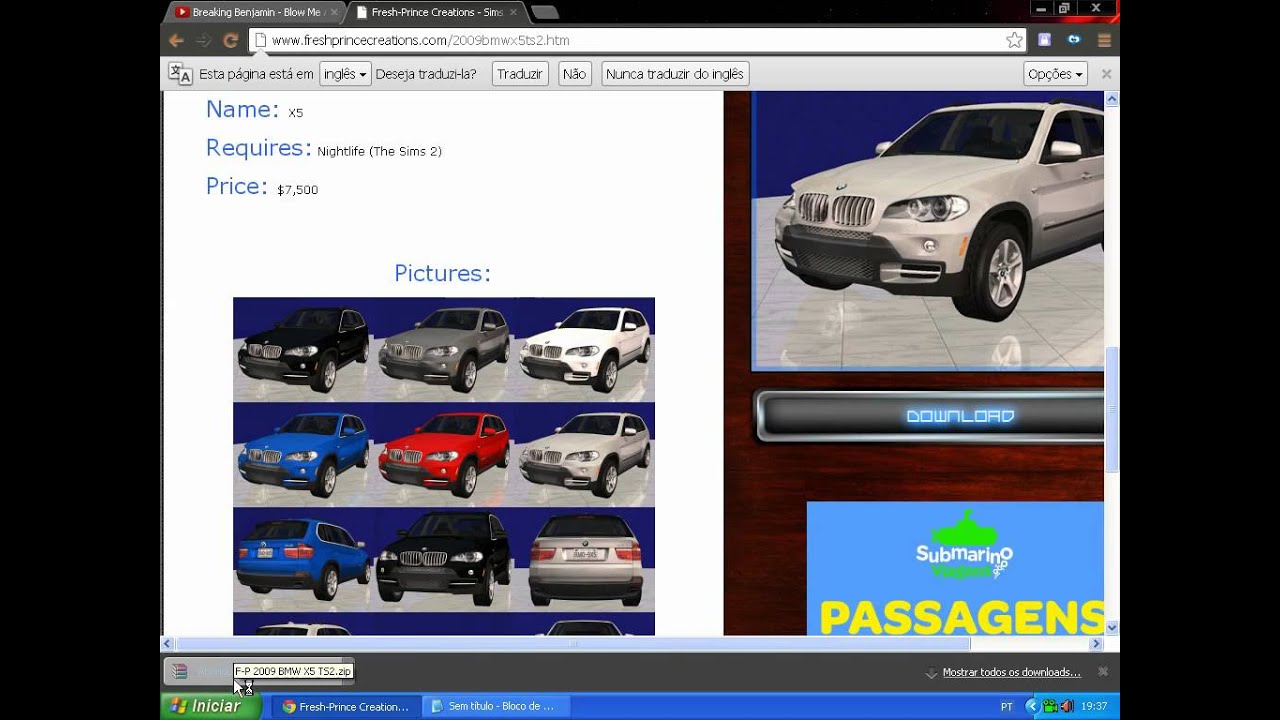Click Nunca traduzir do inglês button
Screen dimensions: 1280x720
(x=675, y=74)
